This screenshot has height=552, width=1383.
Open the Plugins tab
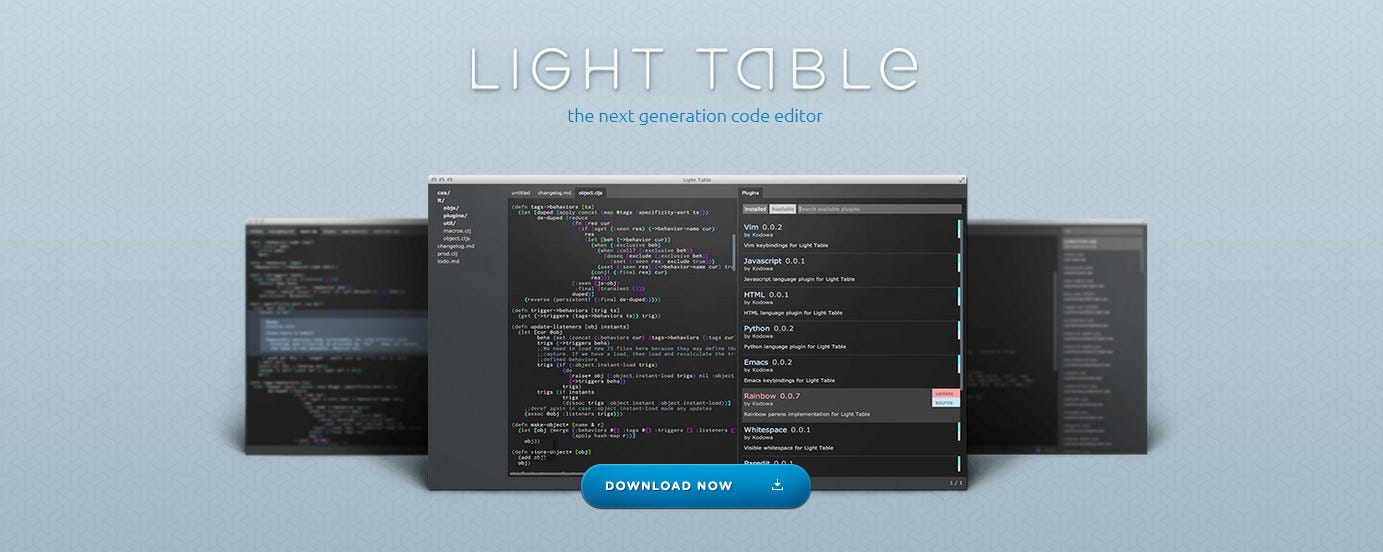[x=751, y=192]
